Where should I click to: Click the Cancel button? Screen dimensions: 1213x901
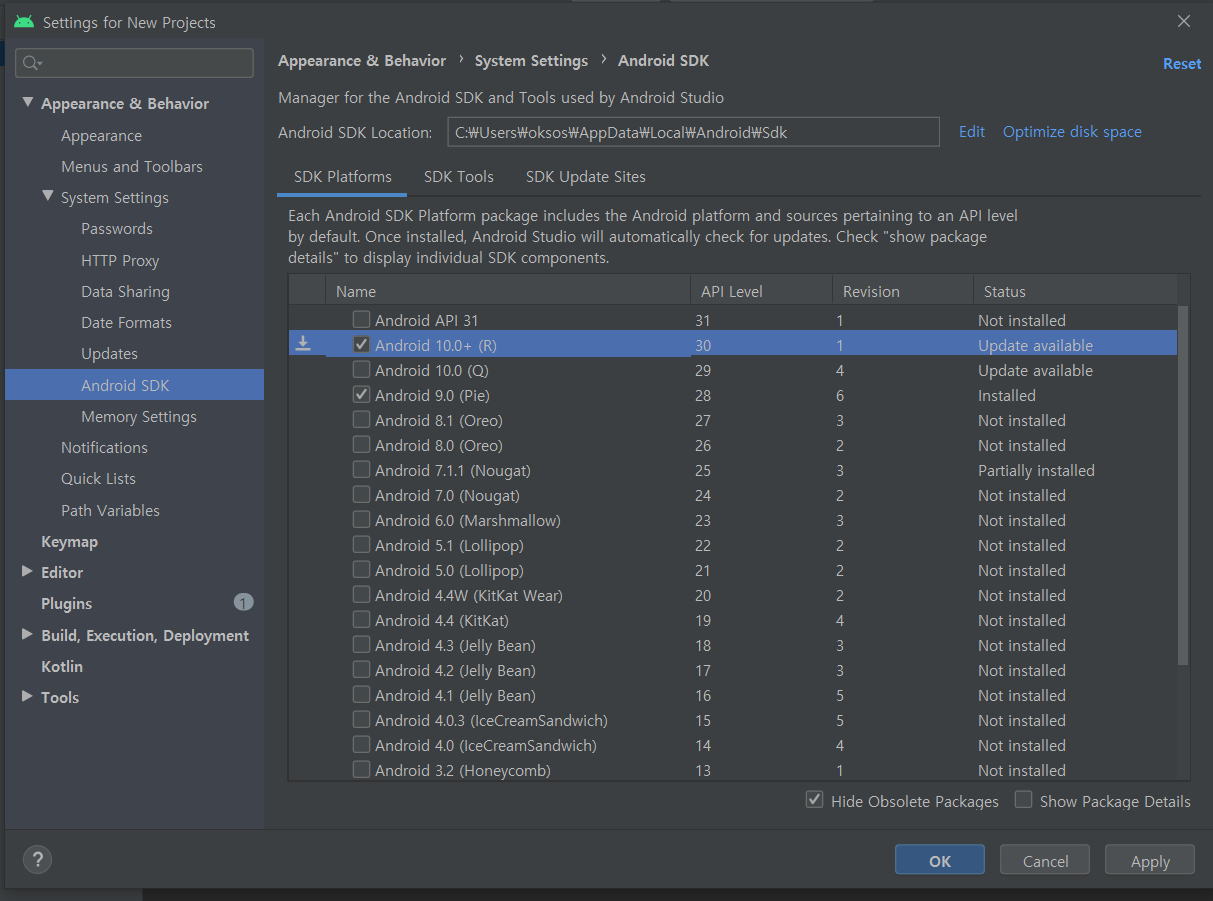1046,861
